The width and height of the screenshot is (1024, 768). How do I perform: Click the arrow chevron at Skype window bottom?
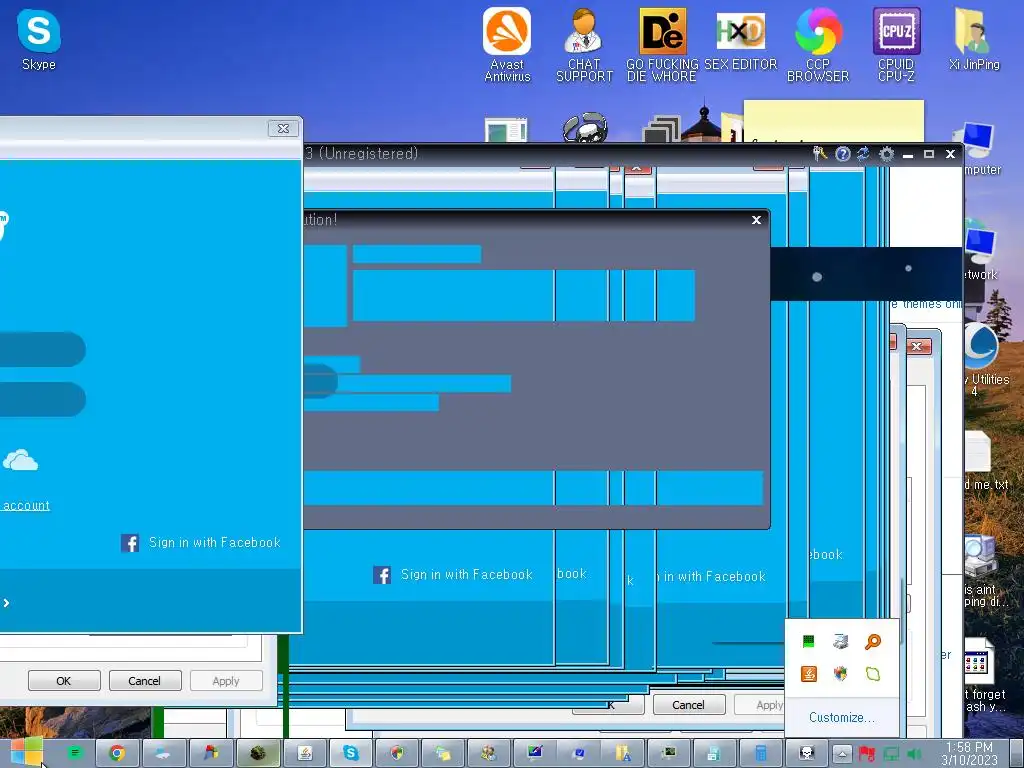[6, 603]
